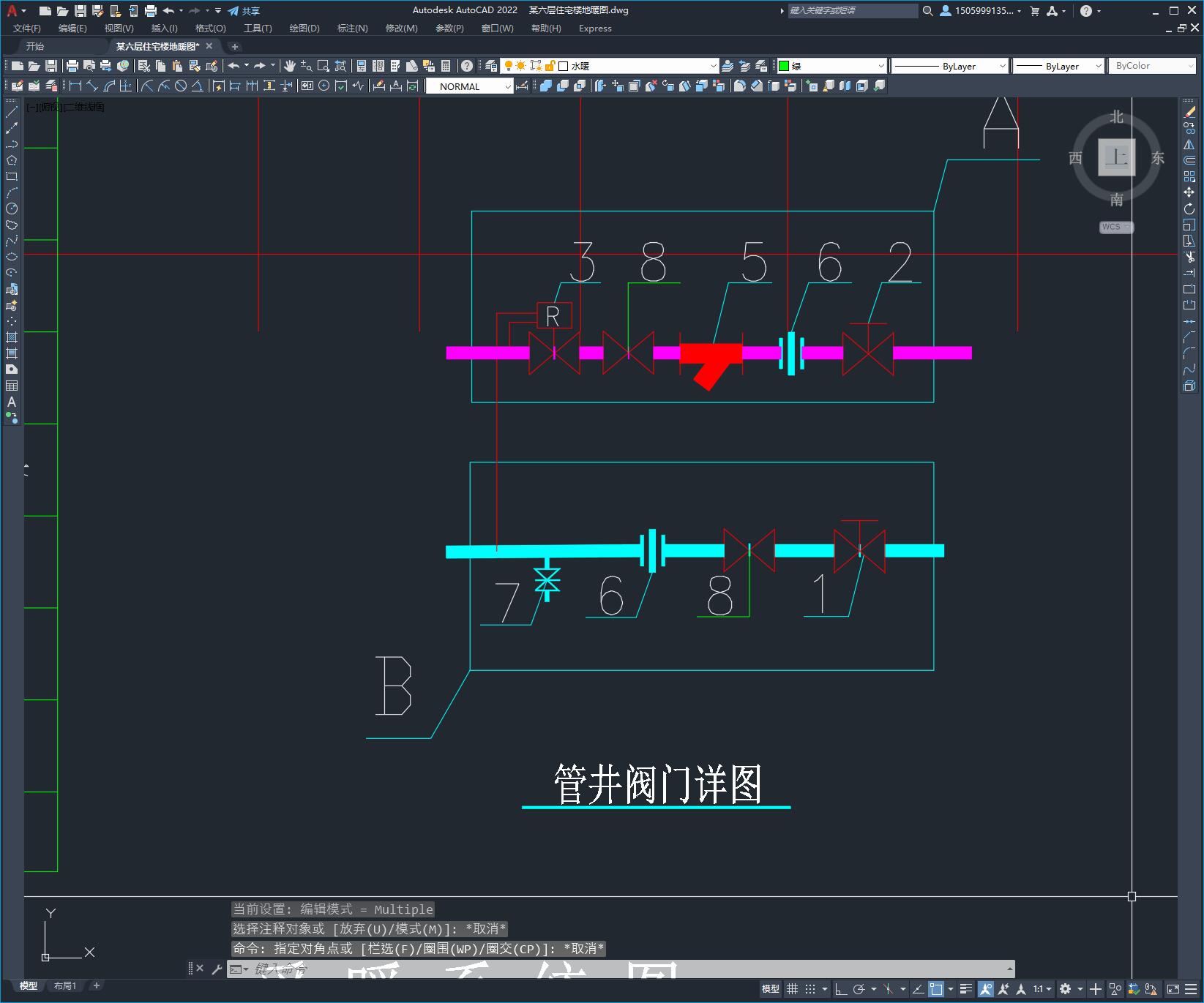
Task: Click the Undo arrow in quick access toolbar
Action: tap(168, 11)
